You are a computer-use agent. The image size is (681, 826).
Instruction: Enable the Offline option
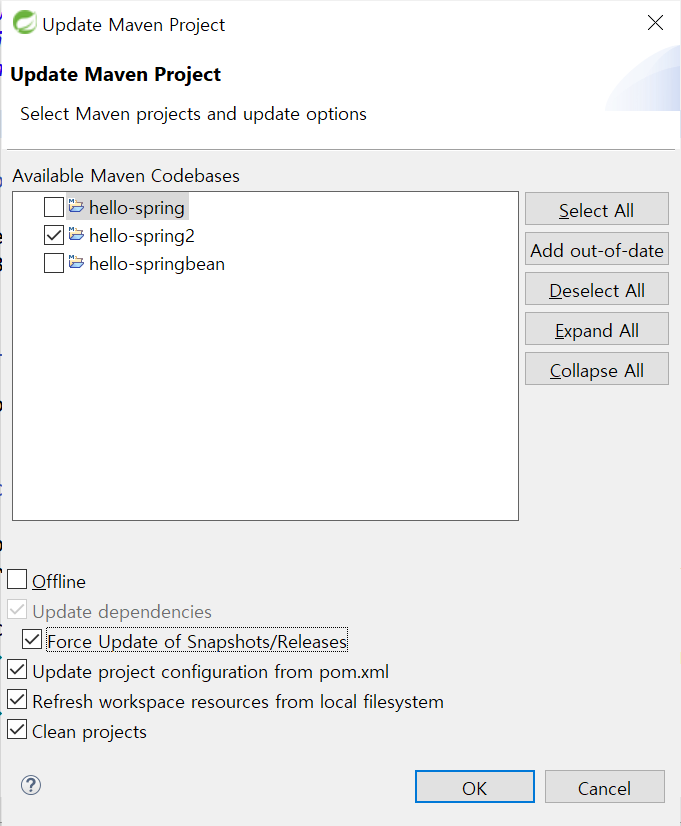click(17, 579)
